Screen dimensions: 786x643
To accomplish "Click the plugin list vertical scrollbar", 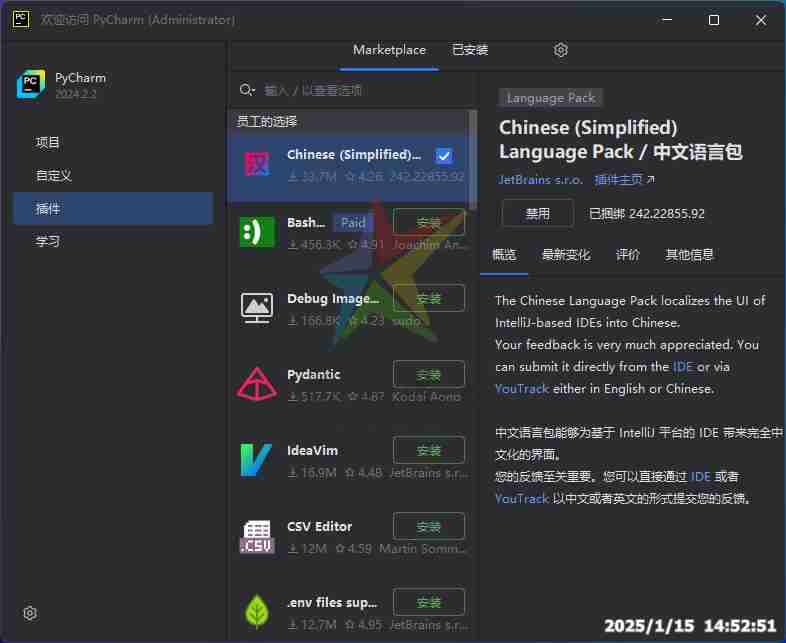I will pos(472,159).
